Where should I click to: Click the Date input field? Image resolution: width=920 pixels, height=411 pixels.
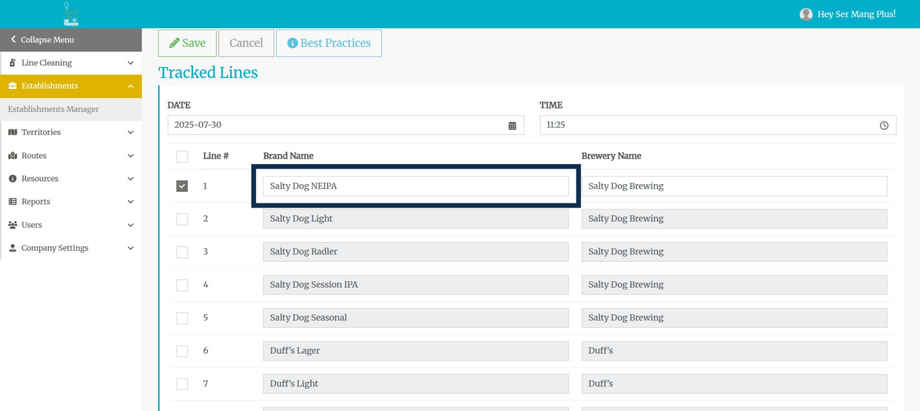pos(346,125)
